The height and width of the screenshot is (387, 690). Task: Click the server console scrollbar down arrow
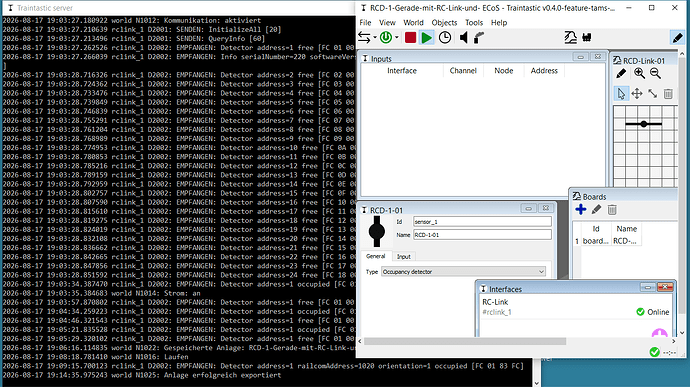click(537, 383)
